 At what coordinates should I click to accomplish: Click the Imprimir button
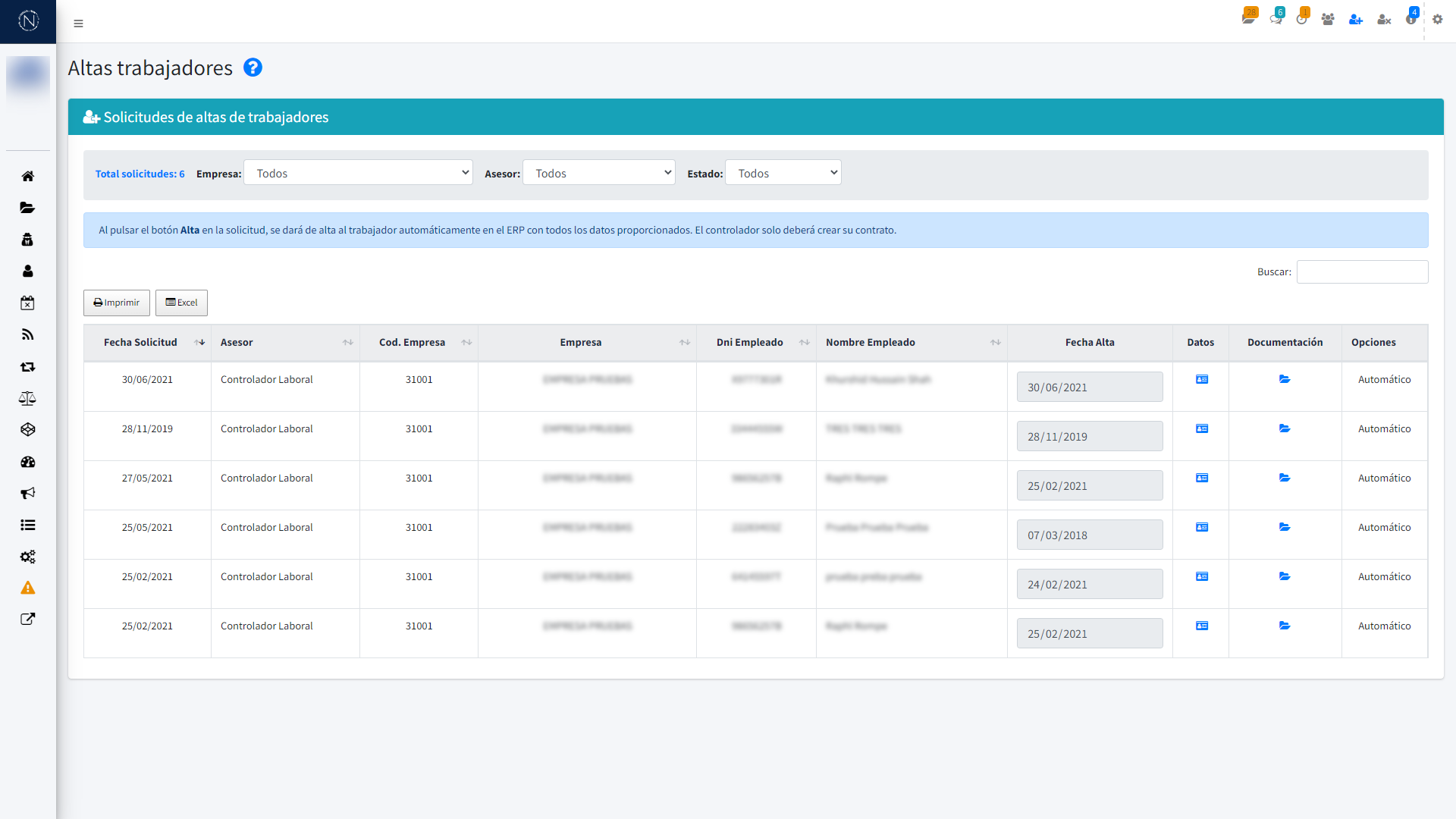(117, 303)
